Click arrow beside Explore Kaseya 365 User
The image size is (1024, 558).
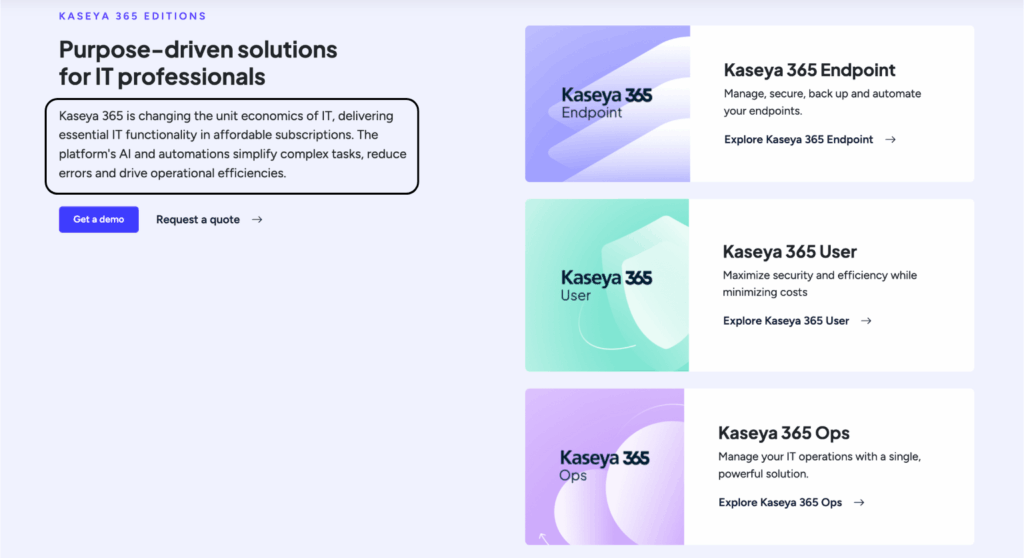(x=866, y=321)
